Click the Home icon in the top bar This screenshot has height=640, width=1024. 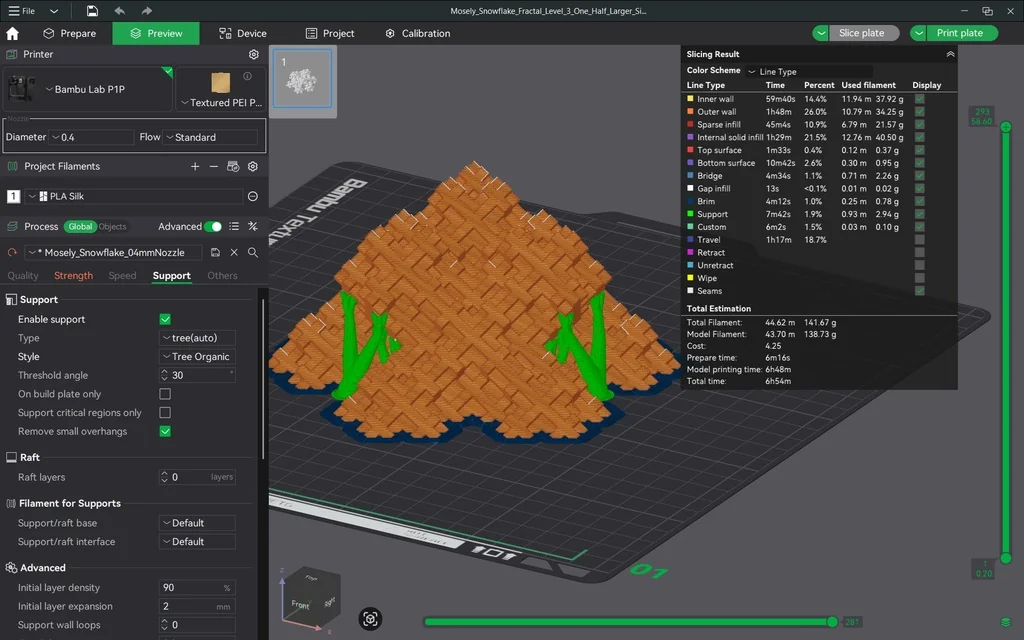(12, 33)
